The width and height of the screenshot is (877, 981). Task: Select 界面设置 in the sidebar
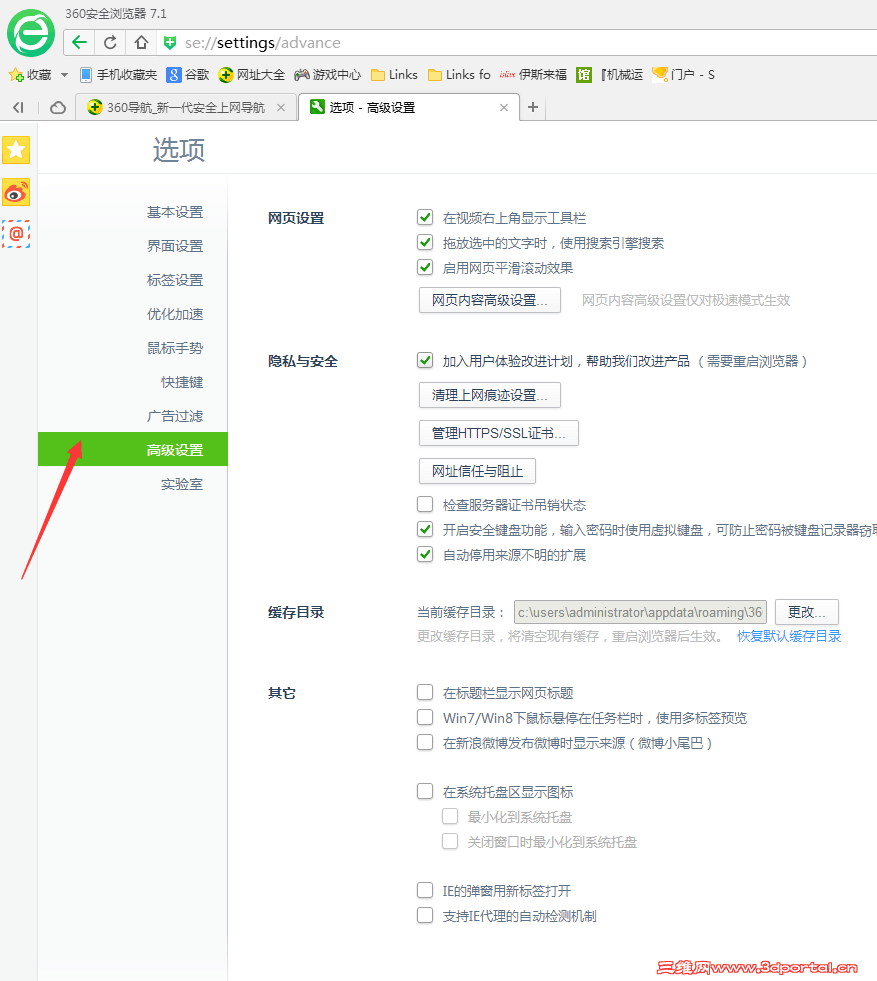click(x=175, y=246)
